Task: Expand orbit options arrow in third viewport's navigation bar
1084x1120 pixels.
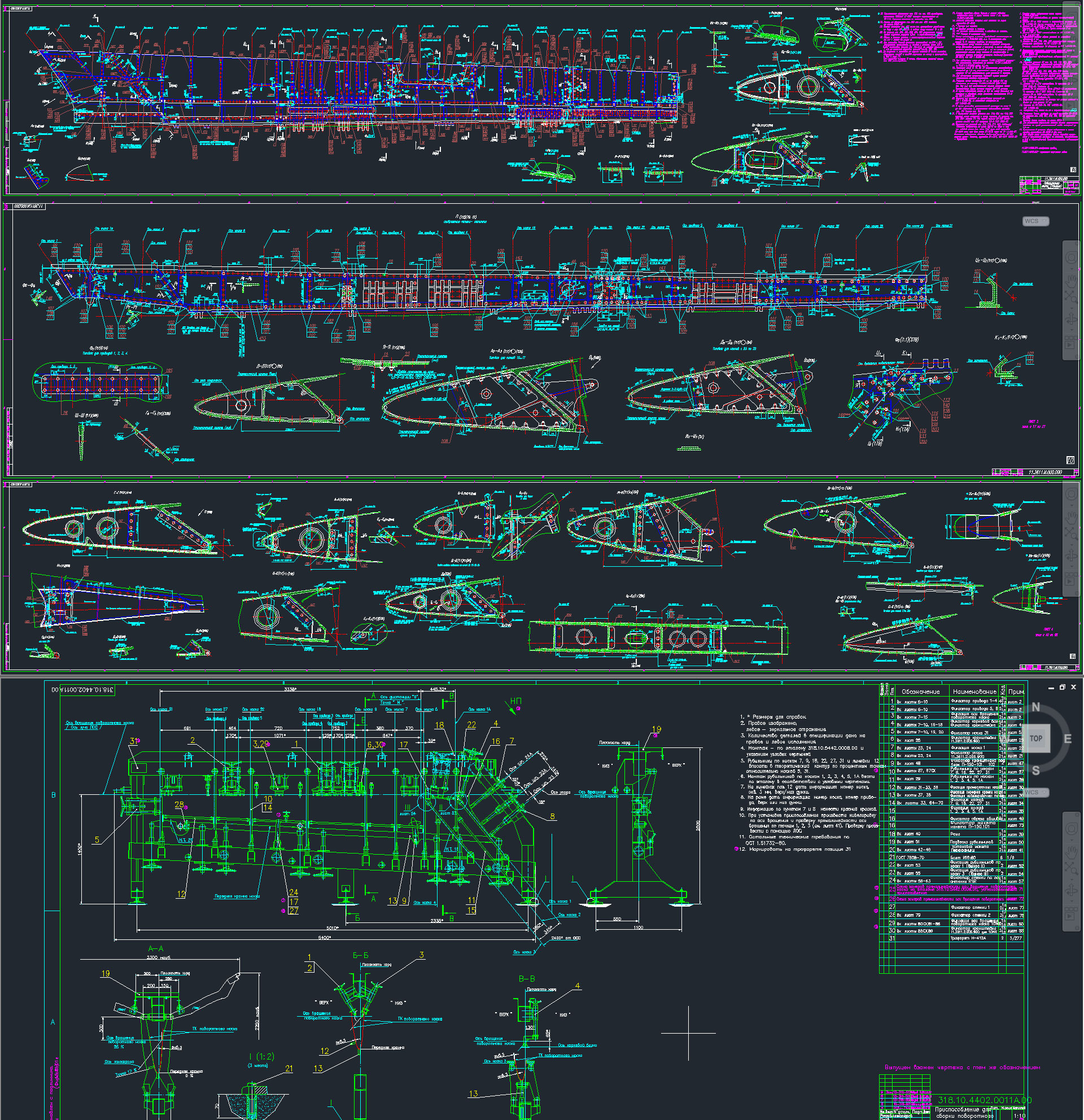Action: [1072, 566]
